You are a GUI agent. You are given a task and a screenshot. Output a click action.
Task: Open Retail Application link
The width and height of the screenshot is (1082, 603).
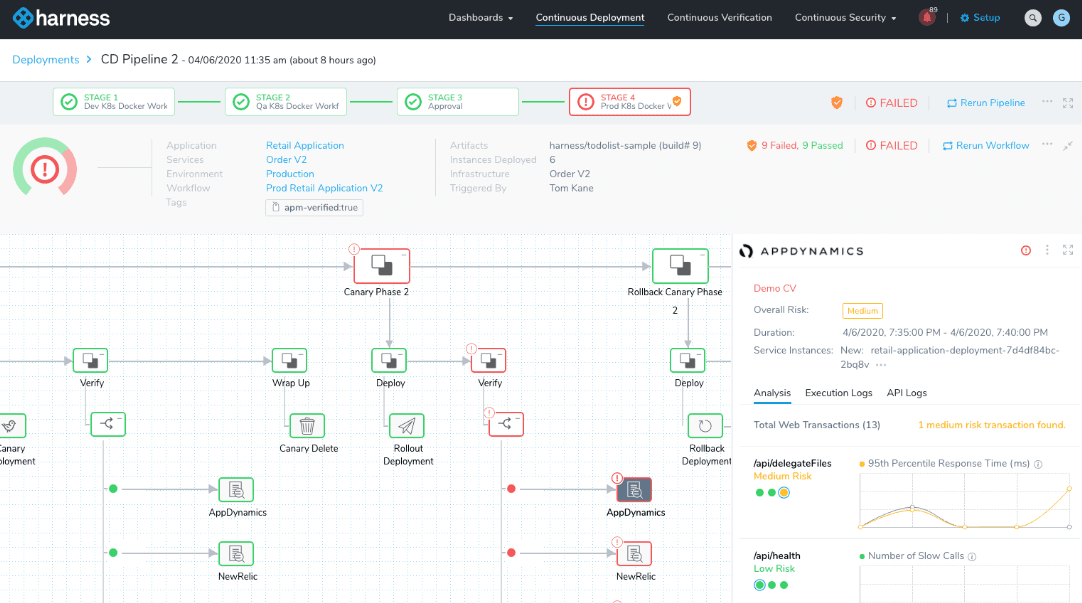tap(304, 146)
